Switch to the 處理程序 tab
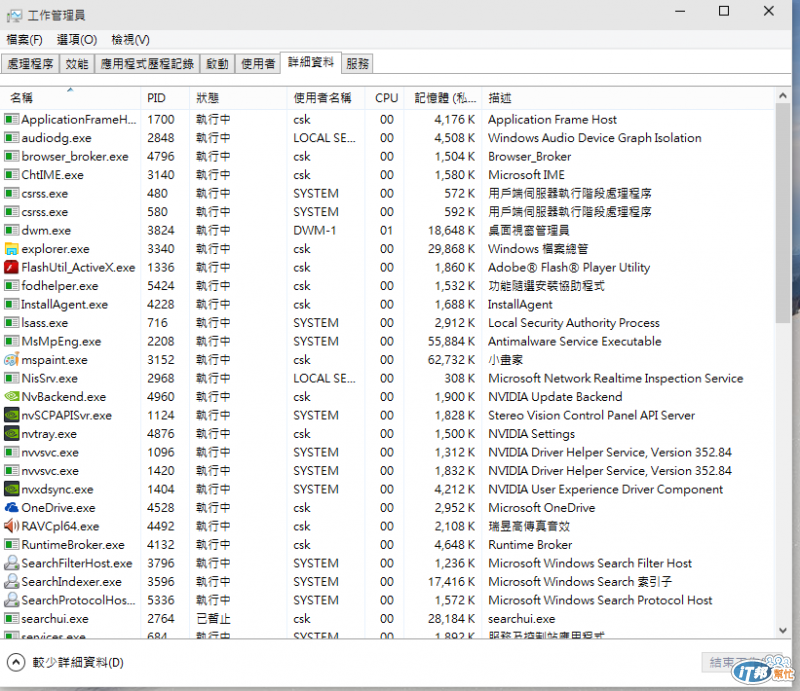Image resolution: width=800 pixels, height=691 pixels. click(30, 64)
